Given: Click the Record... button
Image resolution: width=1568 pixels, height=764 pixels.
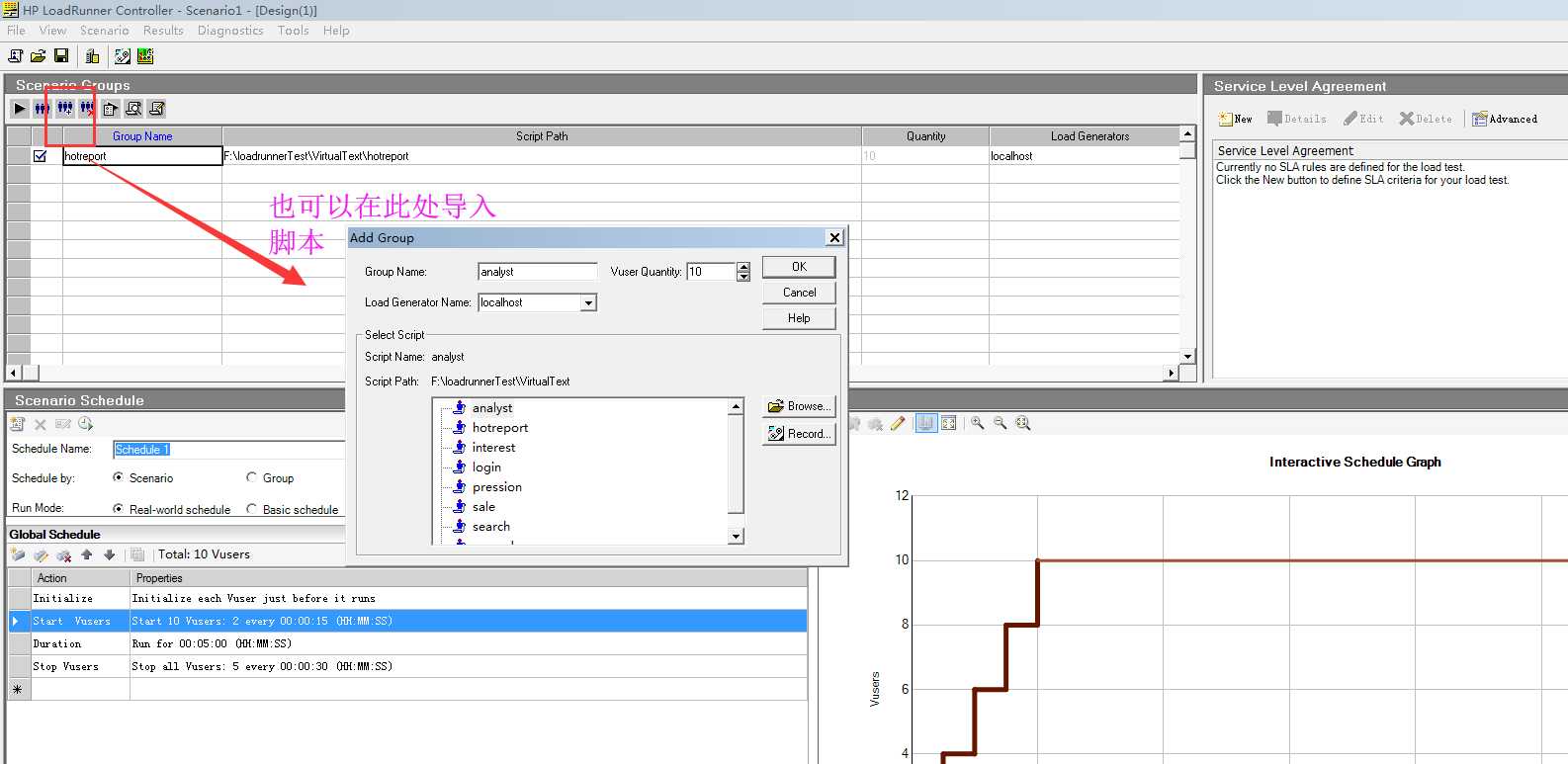Looking at the screenshot, I should 799,434.
